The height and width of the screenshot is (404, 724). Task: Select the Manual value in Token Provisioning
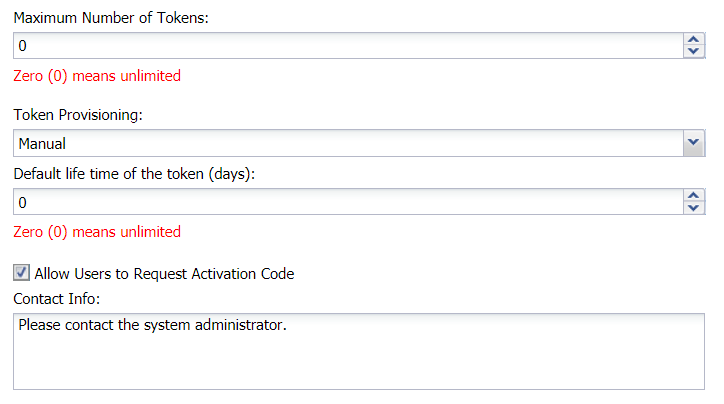coord(42,144)
